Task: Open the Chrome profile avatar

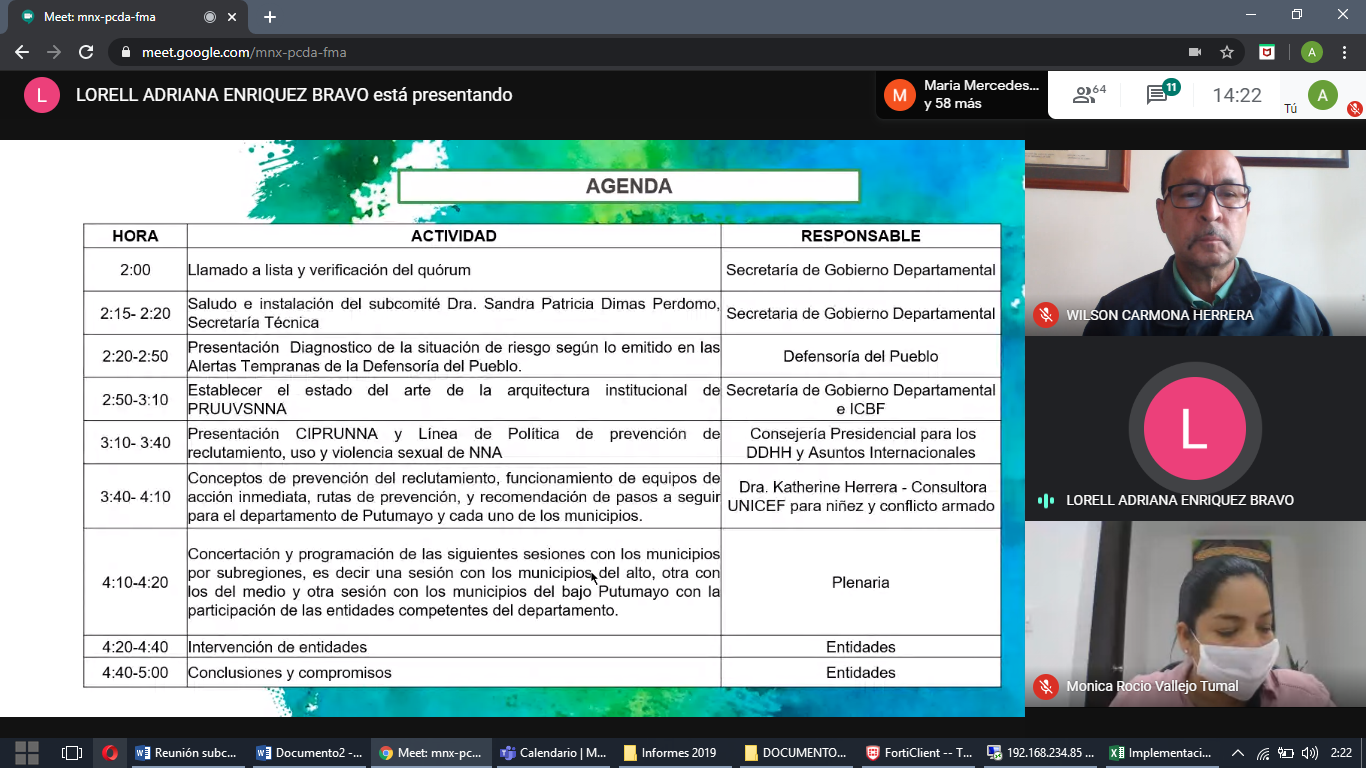Action: coord(1311,52)
